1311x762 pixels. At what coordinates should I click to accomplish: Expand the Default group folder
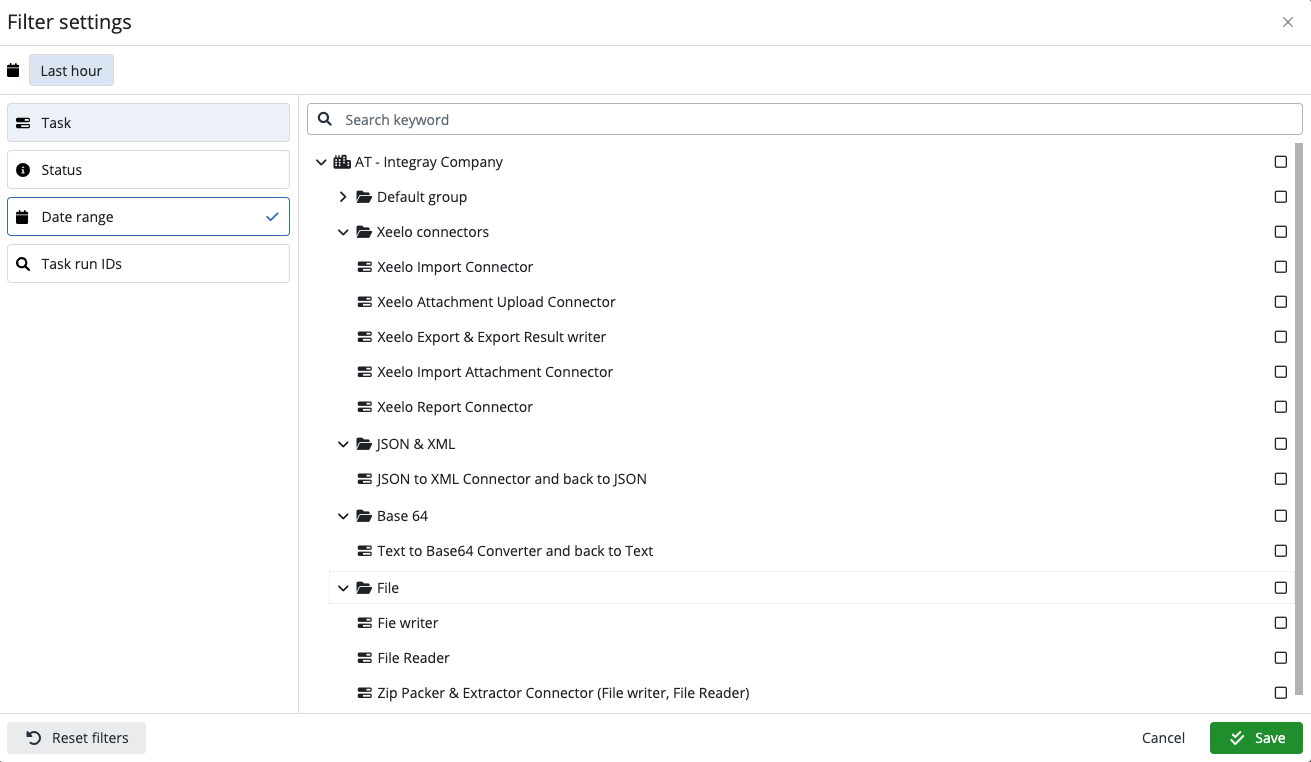click(x=343, y=197)
